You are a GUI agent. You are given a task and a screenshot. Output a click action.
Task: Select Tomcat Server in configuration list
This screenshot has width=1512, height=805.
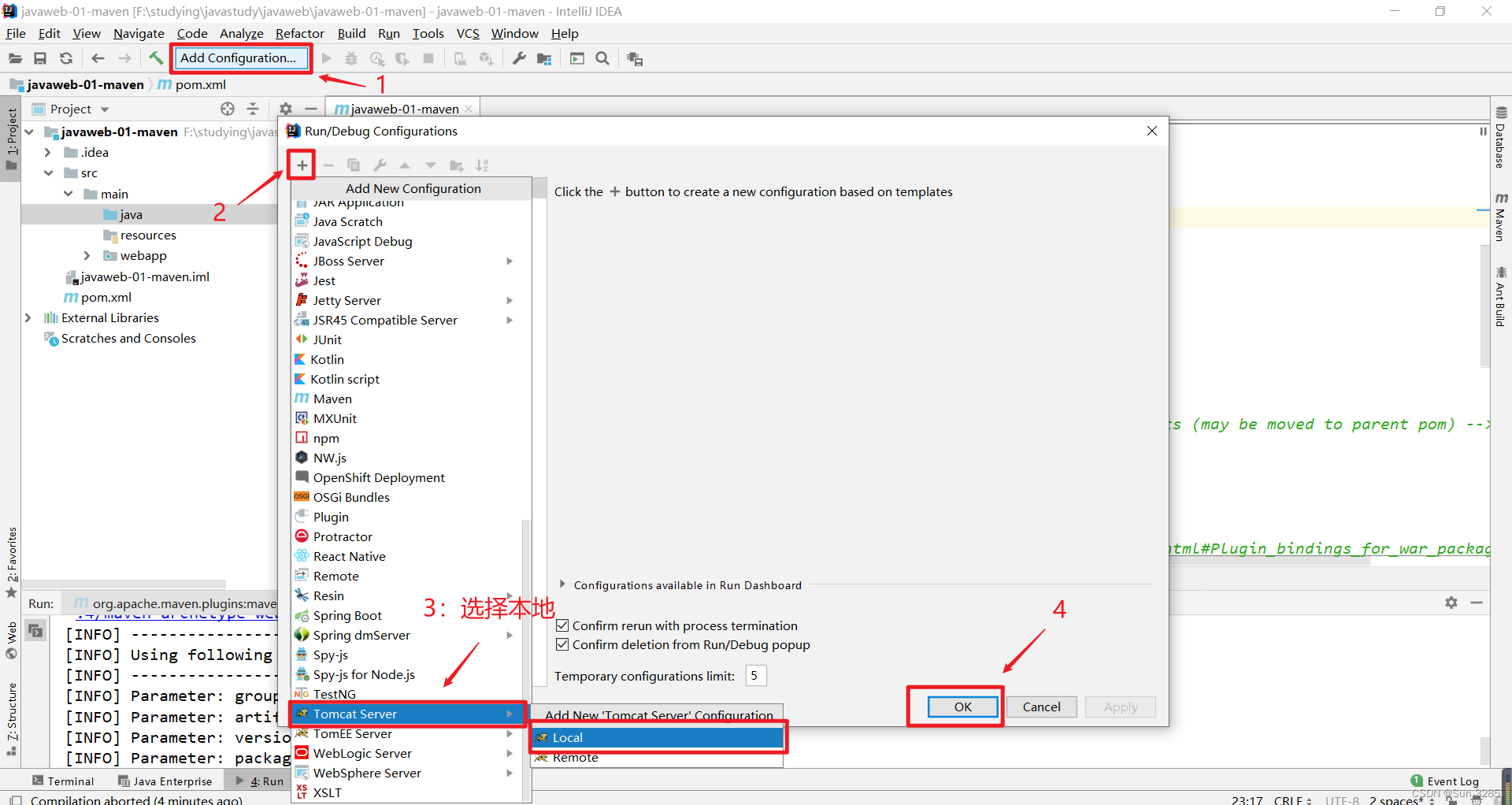(408, 714)
